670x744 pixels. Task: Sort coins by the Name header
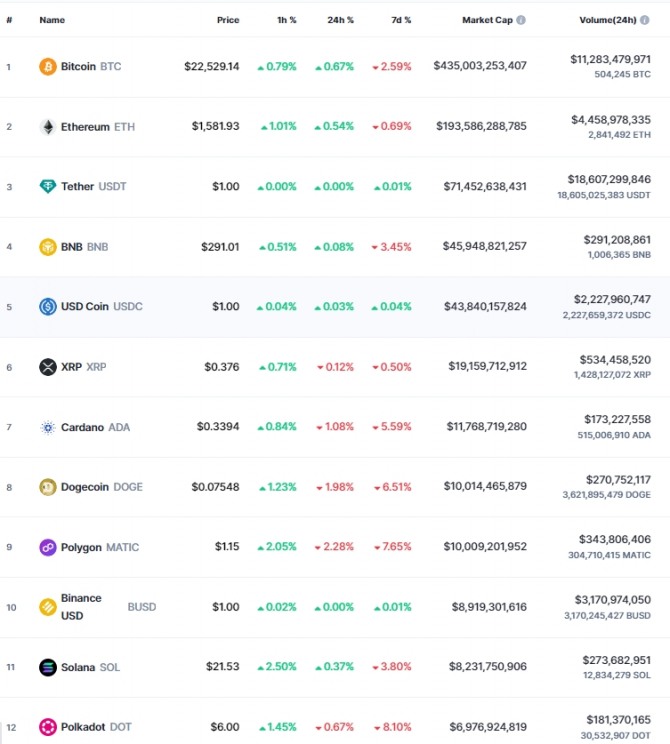point(52,20)
